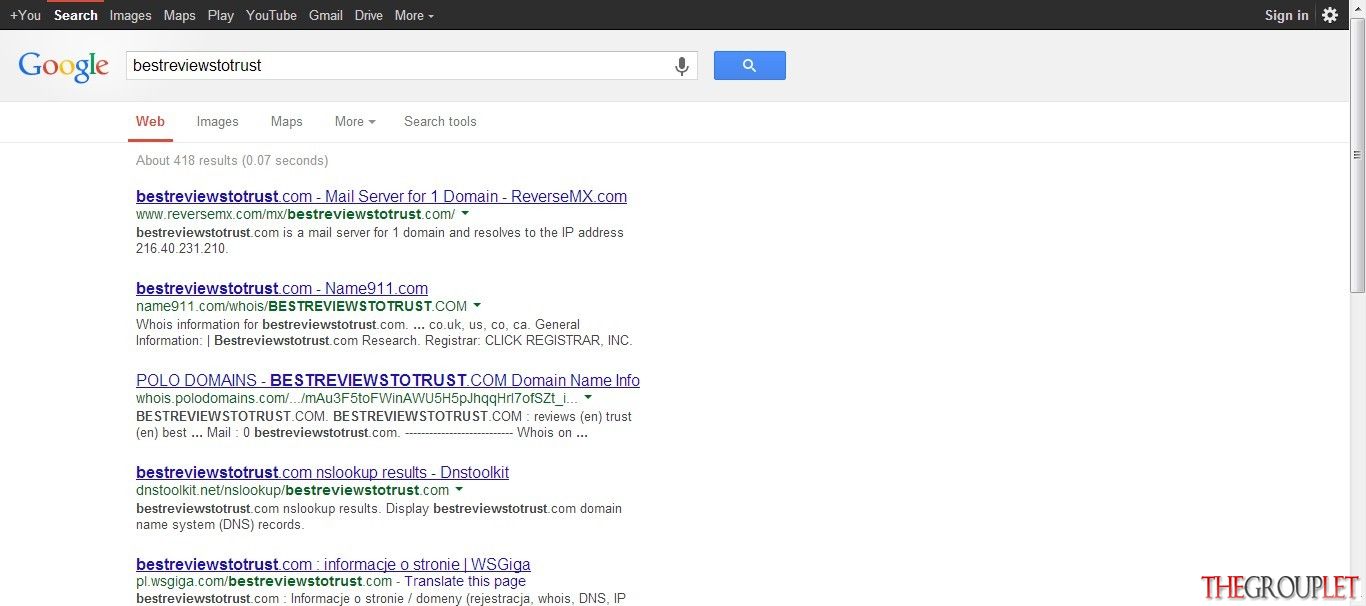
Task: Open dropdown arrow beside dnstoolkit.net URL
Action: pyautogui.click(x=459, y=490)
